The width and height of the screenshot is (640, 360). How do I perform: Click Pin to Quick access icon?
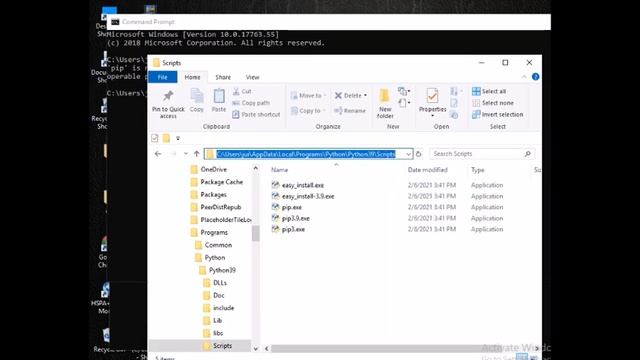click(168, 96)
